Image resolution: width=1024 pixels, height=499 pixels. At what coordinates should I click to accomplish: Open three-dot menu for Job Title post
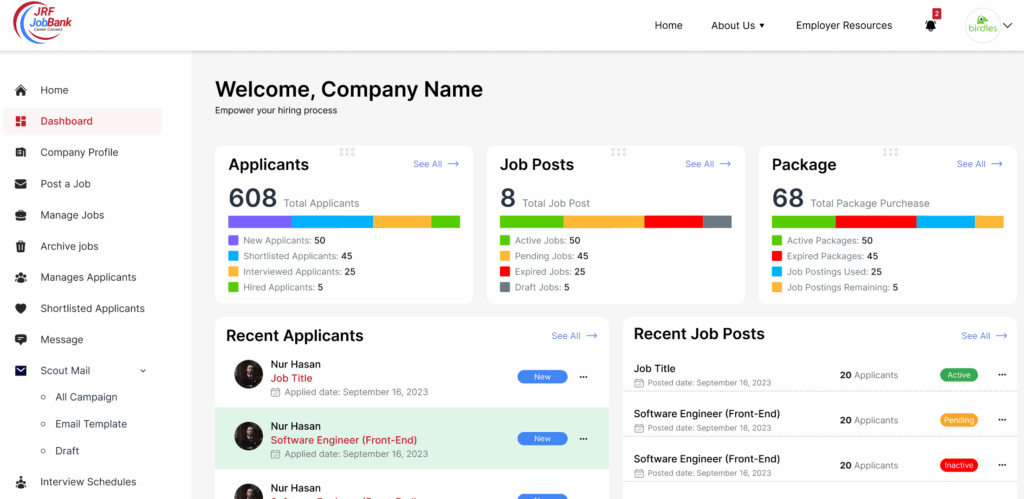click(1002, 375)
